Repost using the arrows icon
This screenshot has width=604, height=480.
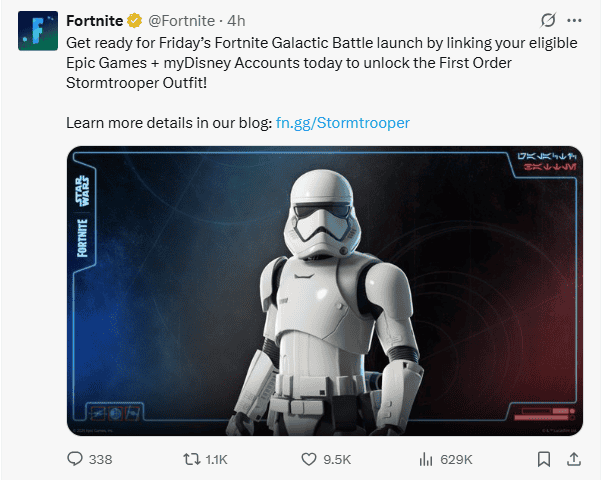[x=185, y=459]
